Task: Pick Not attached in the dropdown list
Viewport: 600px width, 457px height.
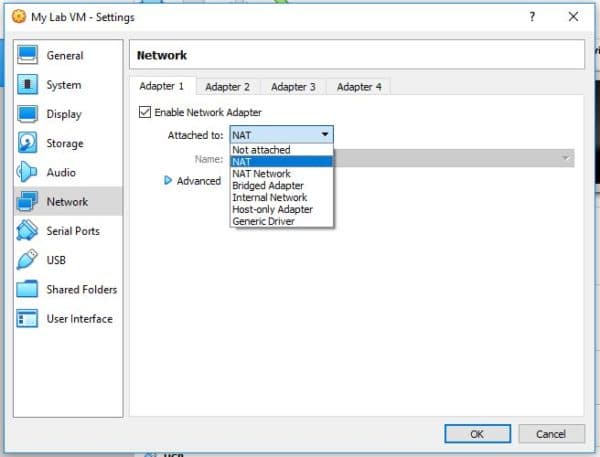Action: click(261, 149)
